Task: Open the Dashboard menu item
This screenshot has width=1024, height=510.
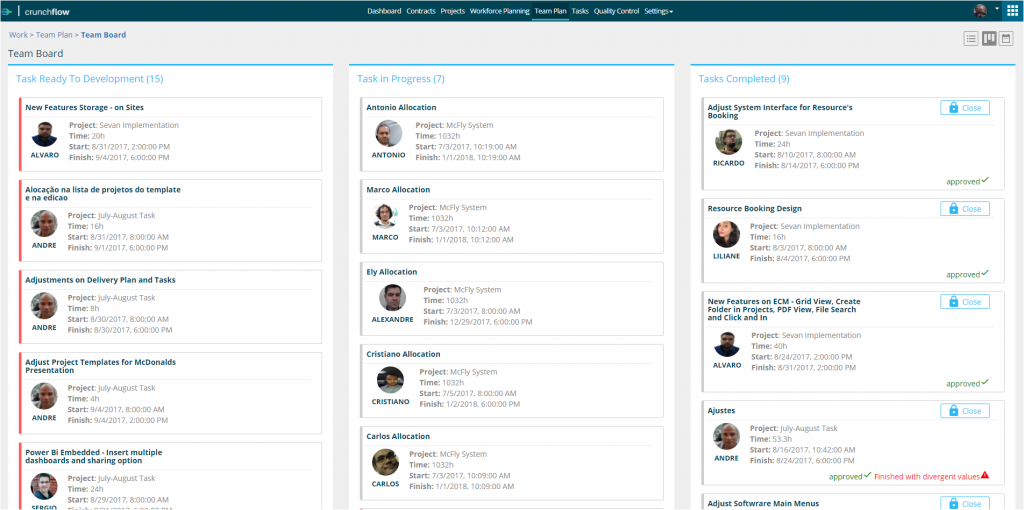Action: [x=384, y=11]
